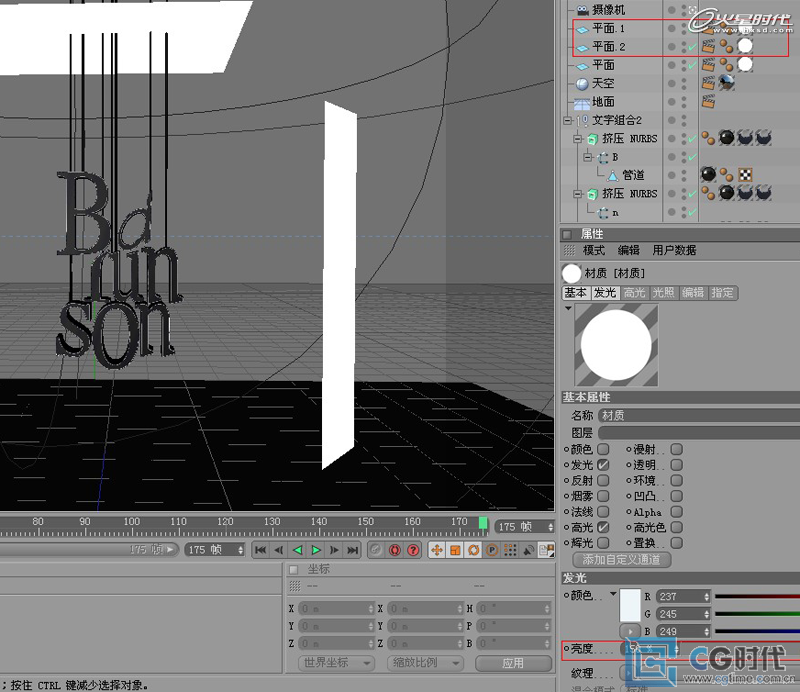Toggle scale keyframe recording icon
This screenshot has width=800, height=692.
[455, 550]
